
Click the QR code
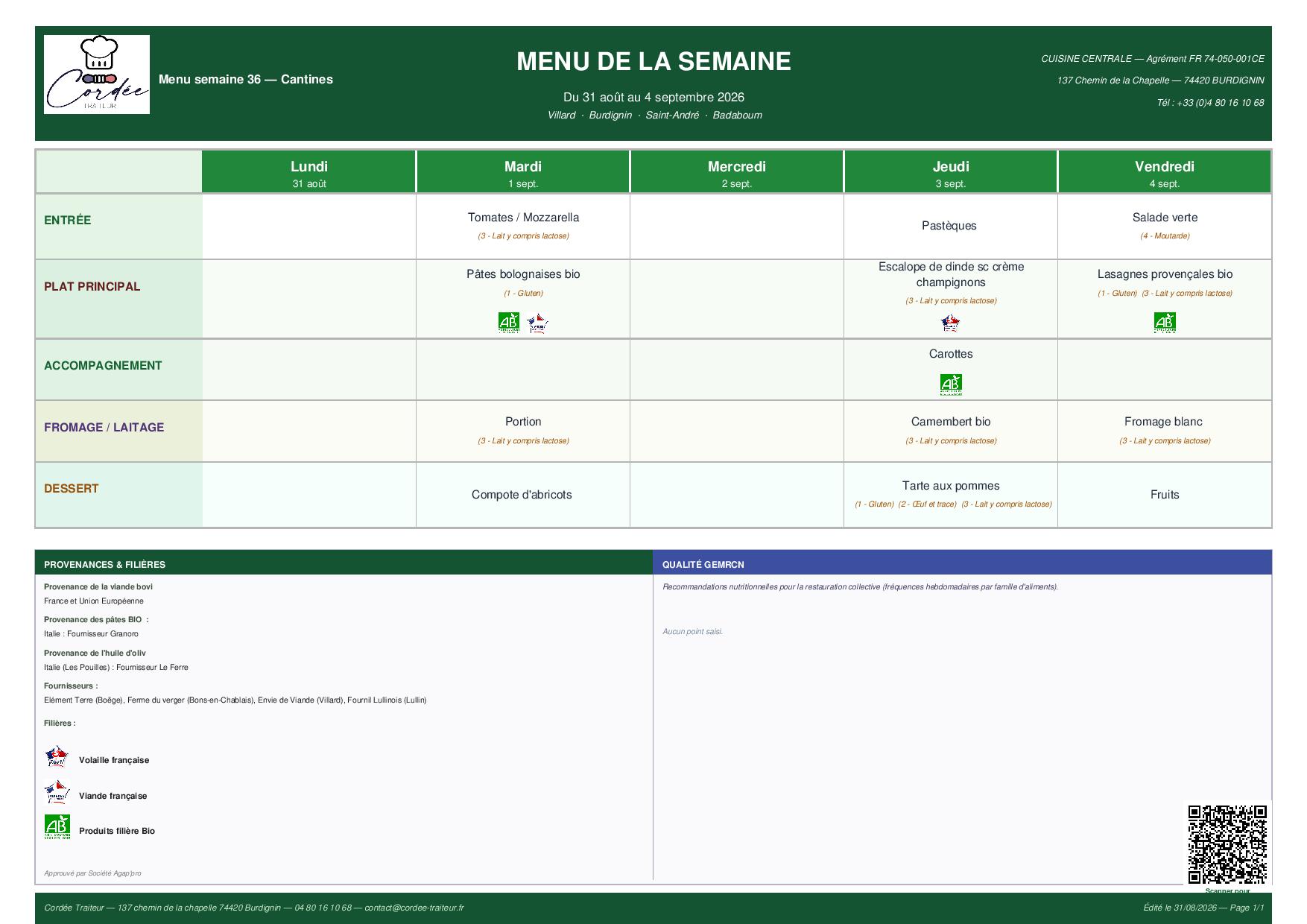(1227, 844)
